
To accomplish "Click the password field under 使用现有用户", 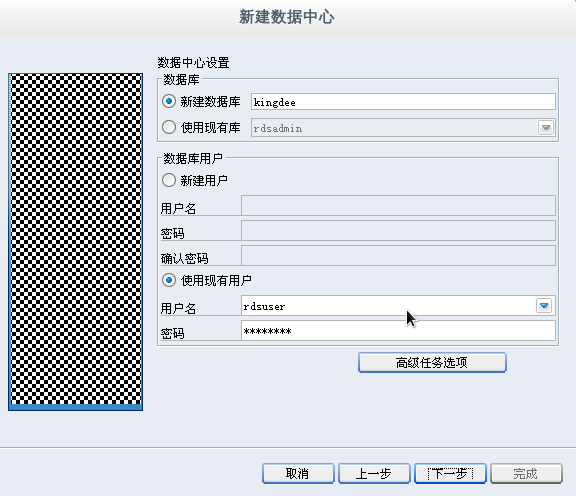I will point(398,331).
